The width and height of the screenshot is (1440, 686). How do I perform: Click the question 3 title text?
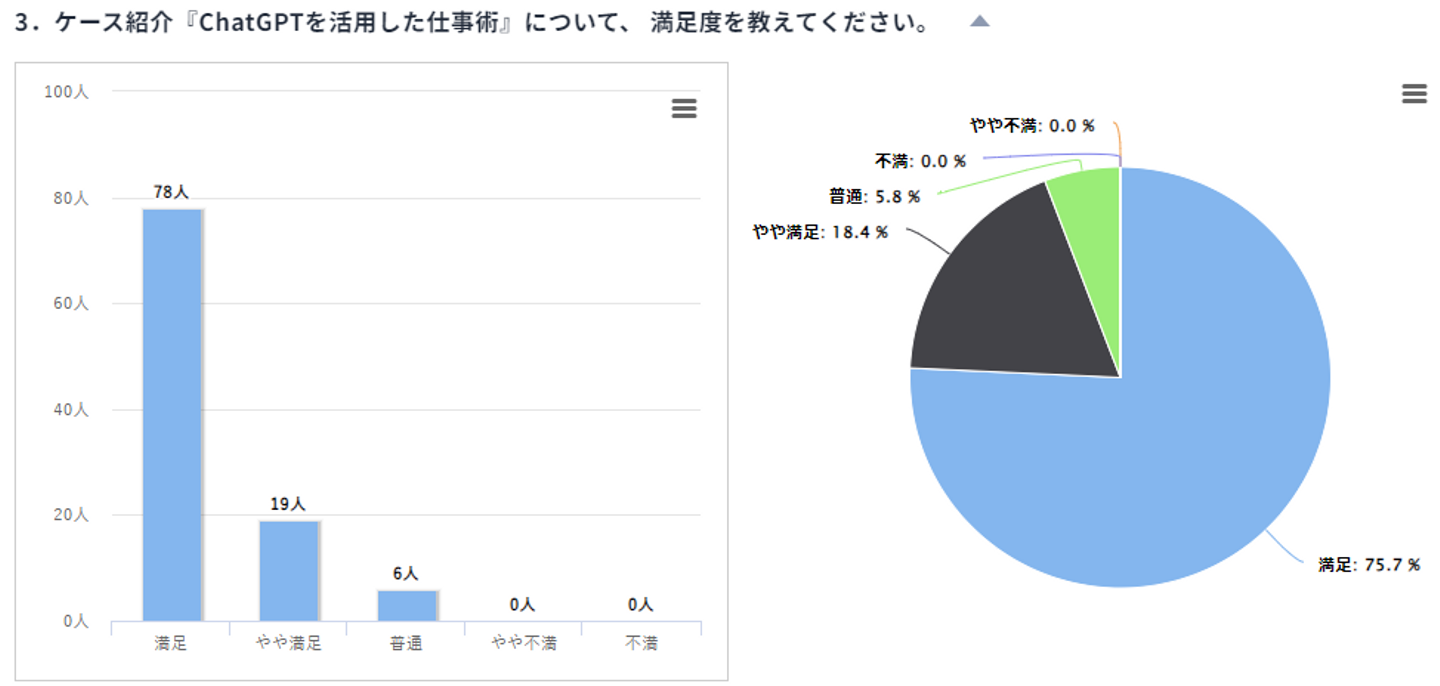[x=472, y=23]
